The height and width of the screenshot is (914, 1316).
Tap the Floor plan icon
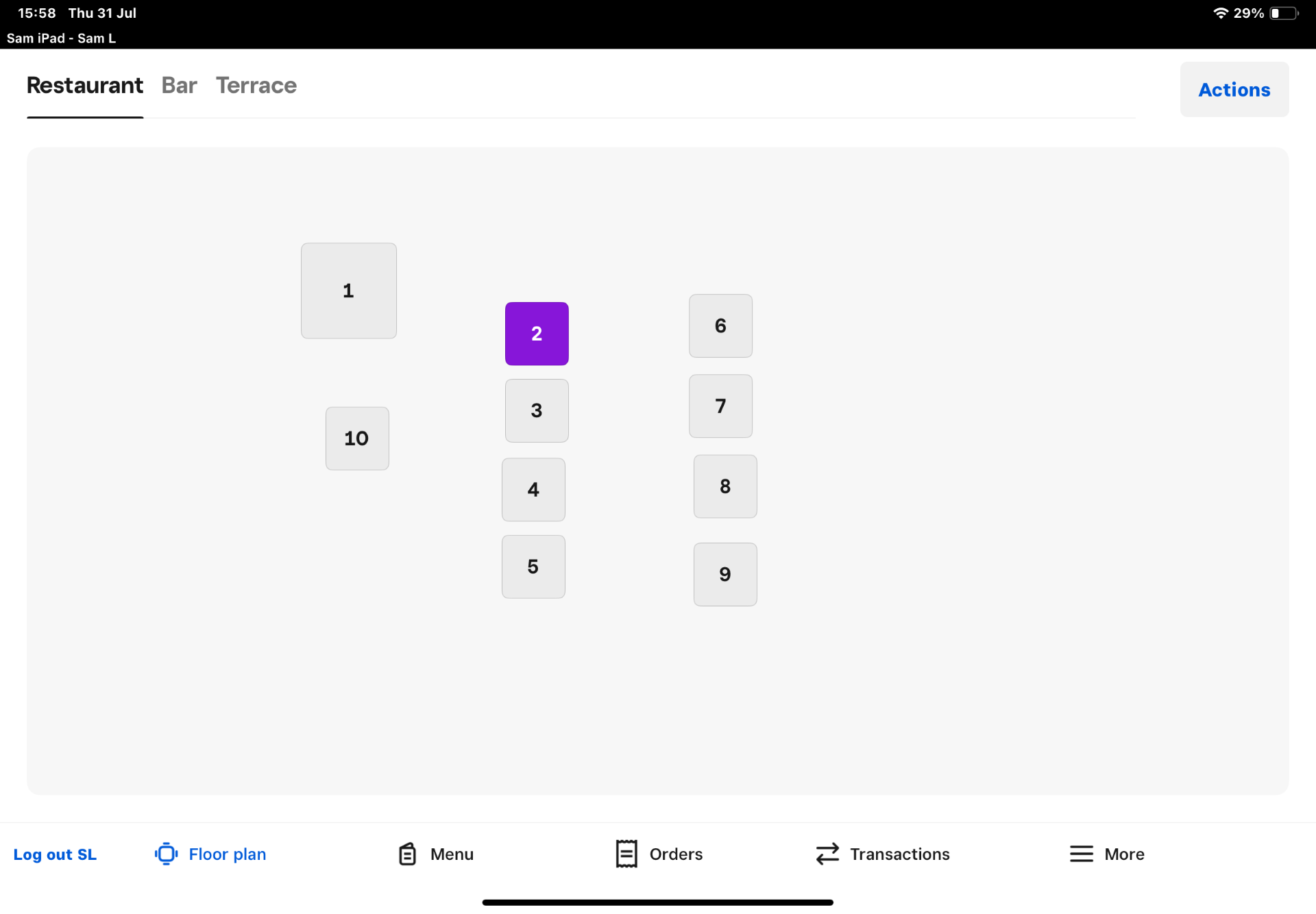click(166, 854)
